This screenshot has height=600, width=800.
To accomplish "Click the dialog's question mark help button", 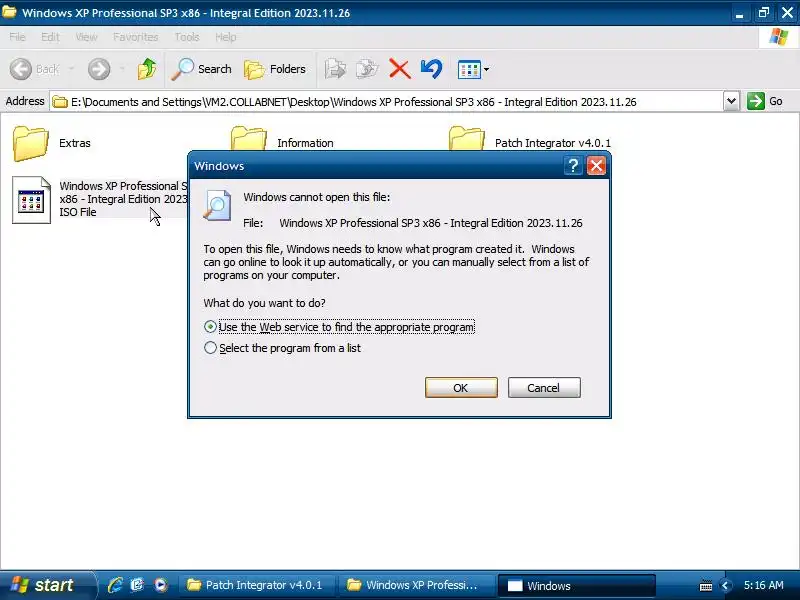I will click(573, 166).
